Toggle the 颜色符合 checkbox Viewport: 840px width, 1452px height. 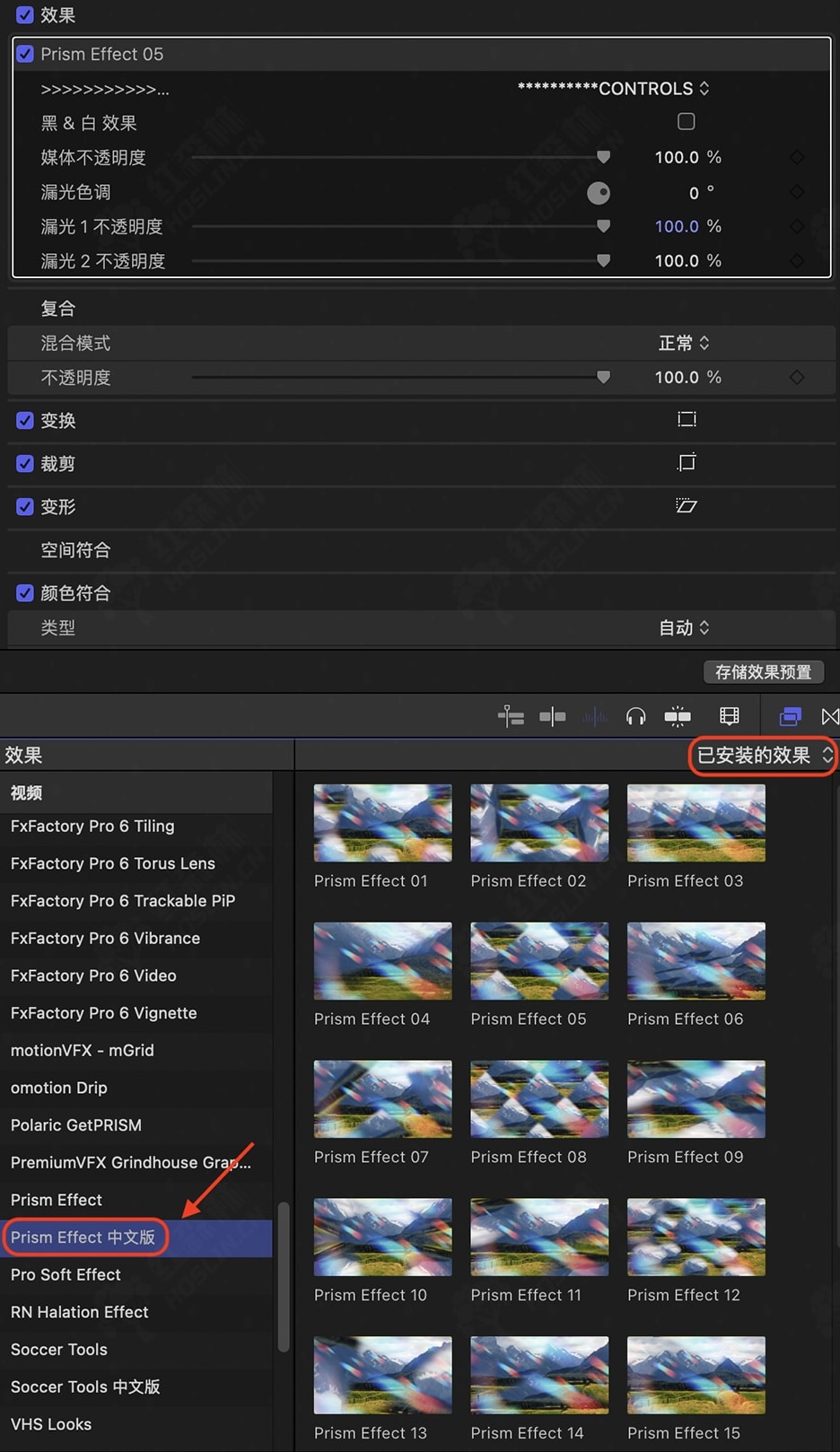[x=25, y=592]
